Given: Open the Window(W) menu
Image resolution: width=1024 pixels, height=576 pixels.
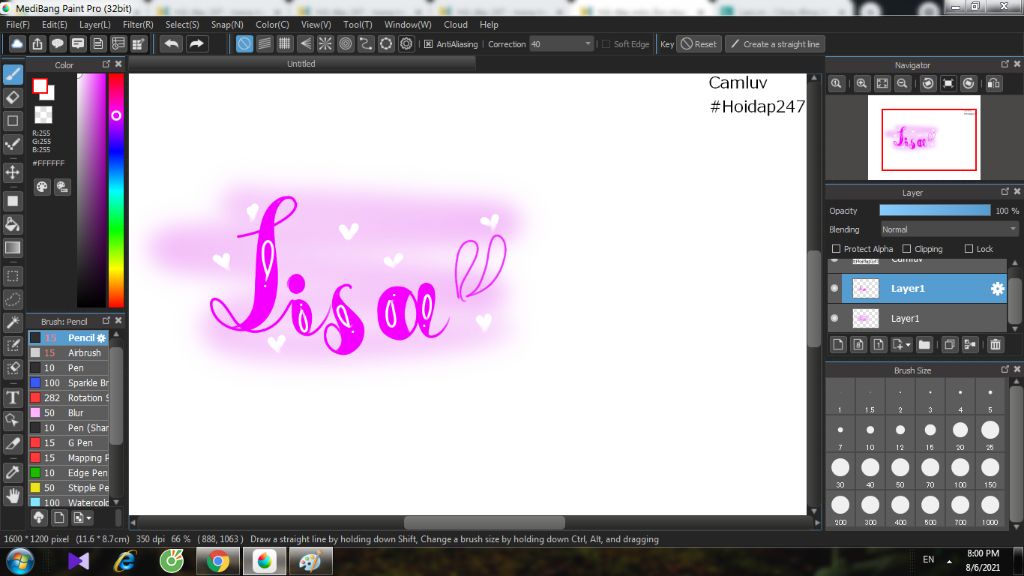Looking at the screenshot, I should (408, 25).
